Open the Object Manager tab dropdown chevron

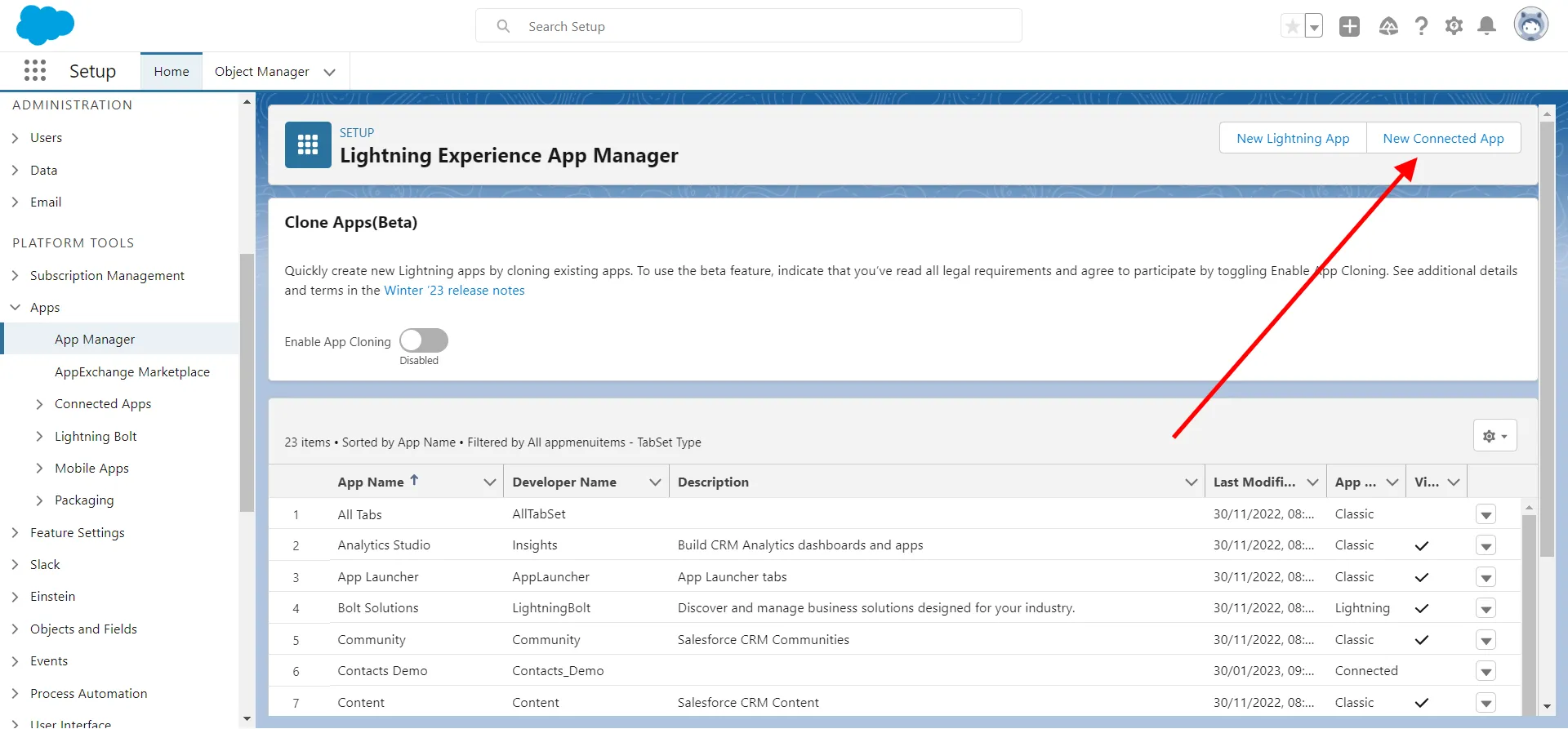[329, 72]
